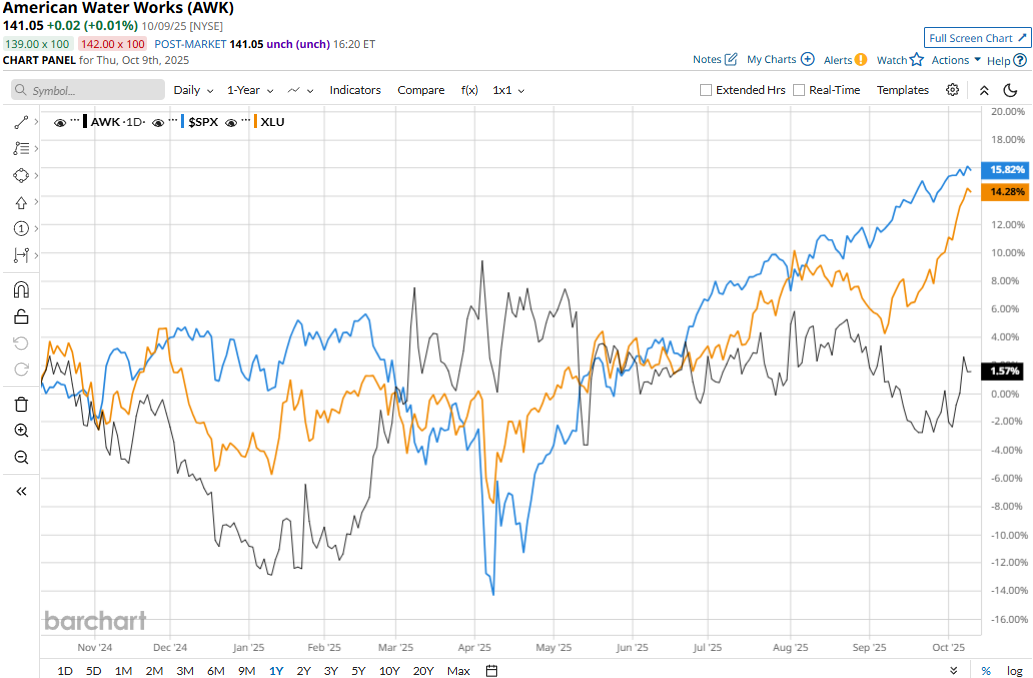Toggle visibility of the $SPX series
The image size is (1033, 678).
pyautogui.click(x=158, y=123)
